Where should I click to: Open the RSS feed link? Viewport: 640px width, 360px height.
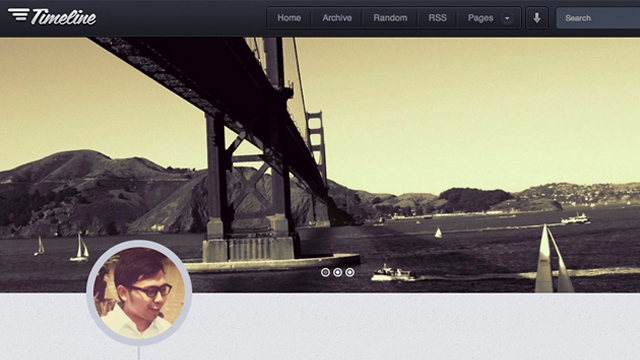click(x=437, y=18)
